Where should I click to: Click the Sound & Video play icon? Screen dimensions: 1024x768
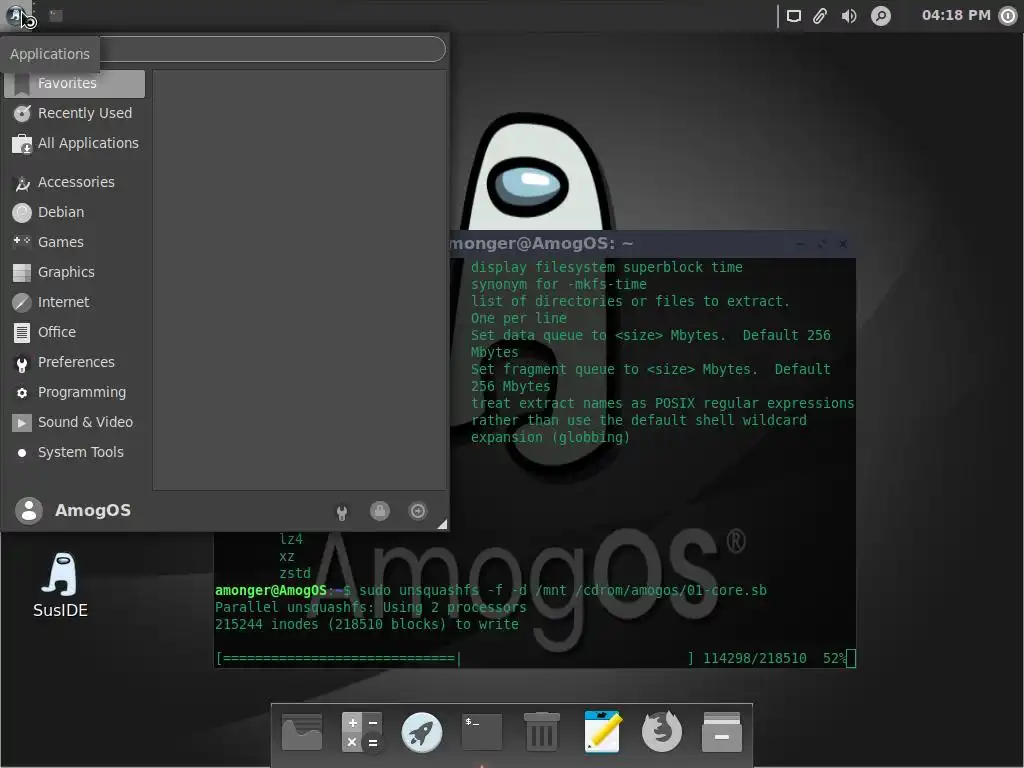22,423
